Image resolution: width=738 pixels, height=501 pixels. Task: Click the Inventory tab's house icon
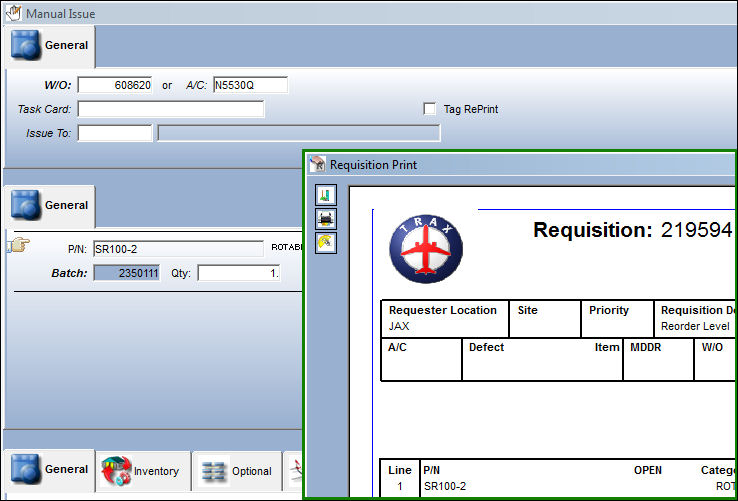coord(116,471)
